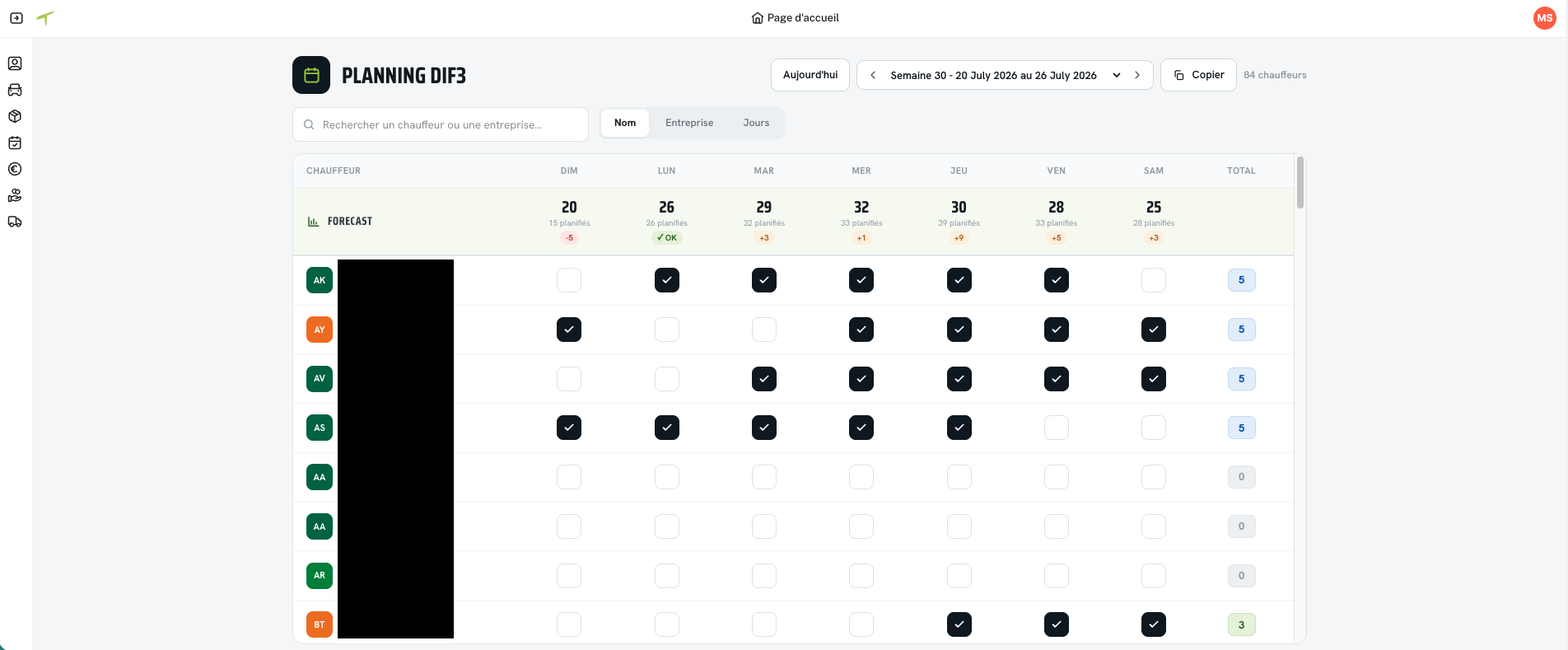1568x650 pixels.
Task: Open the Semaine 30 week dropdown
Action: coord(1005,75)
